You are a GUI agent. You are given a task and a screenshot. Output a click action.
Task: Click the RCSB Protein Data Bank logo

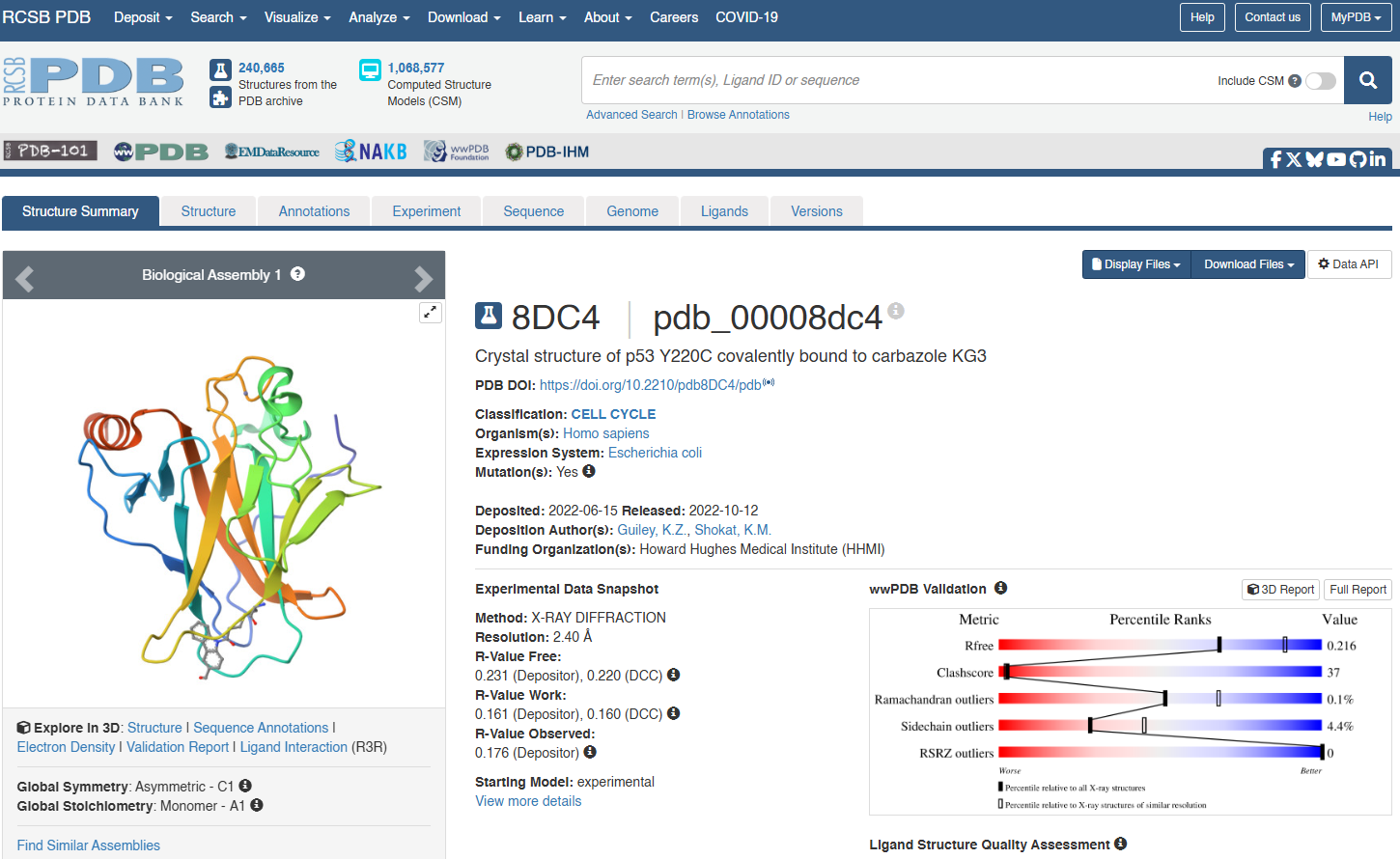coord(94,81)
